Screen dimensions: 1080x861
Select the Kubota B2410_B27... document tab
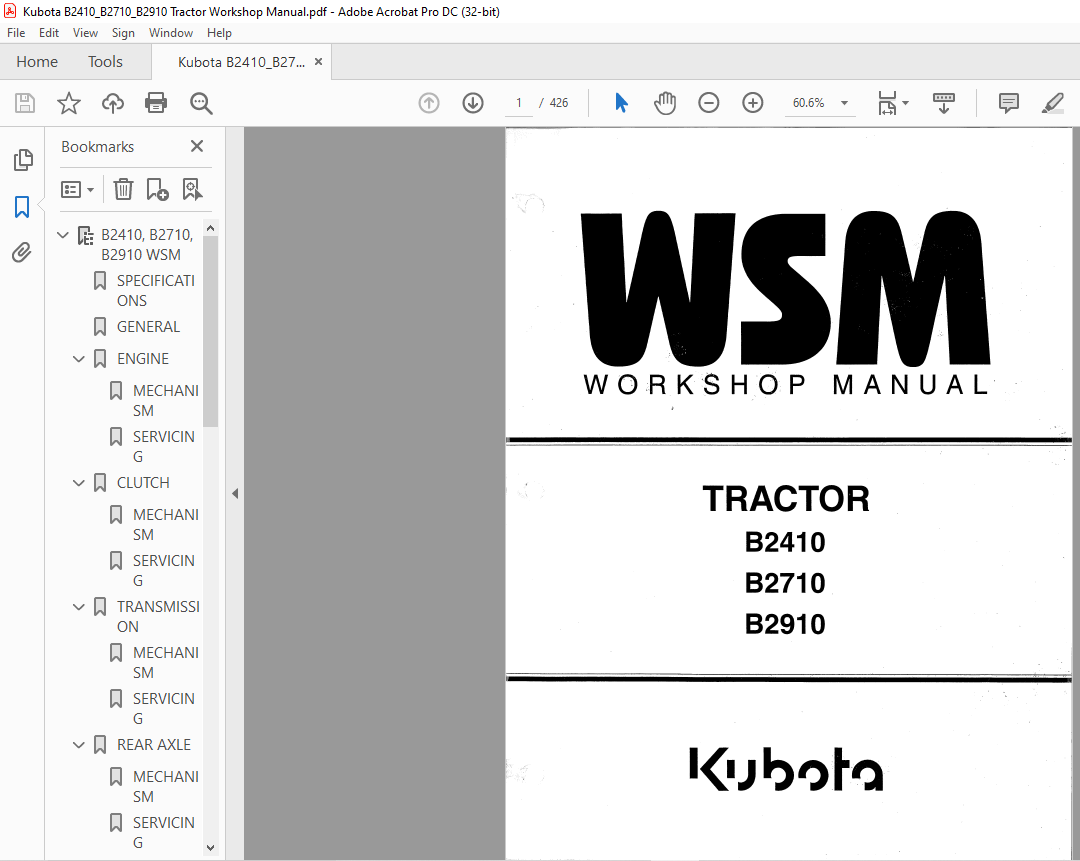tap(241, 62)
